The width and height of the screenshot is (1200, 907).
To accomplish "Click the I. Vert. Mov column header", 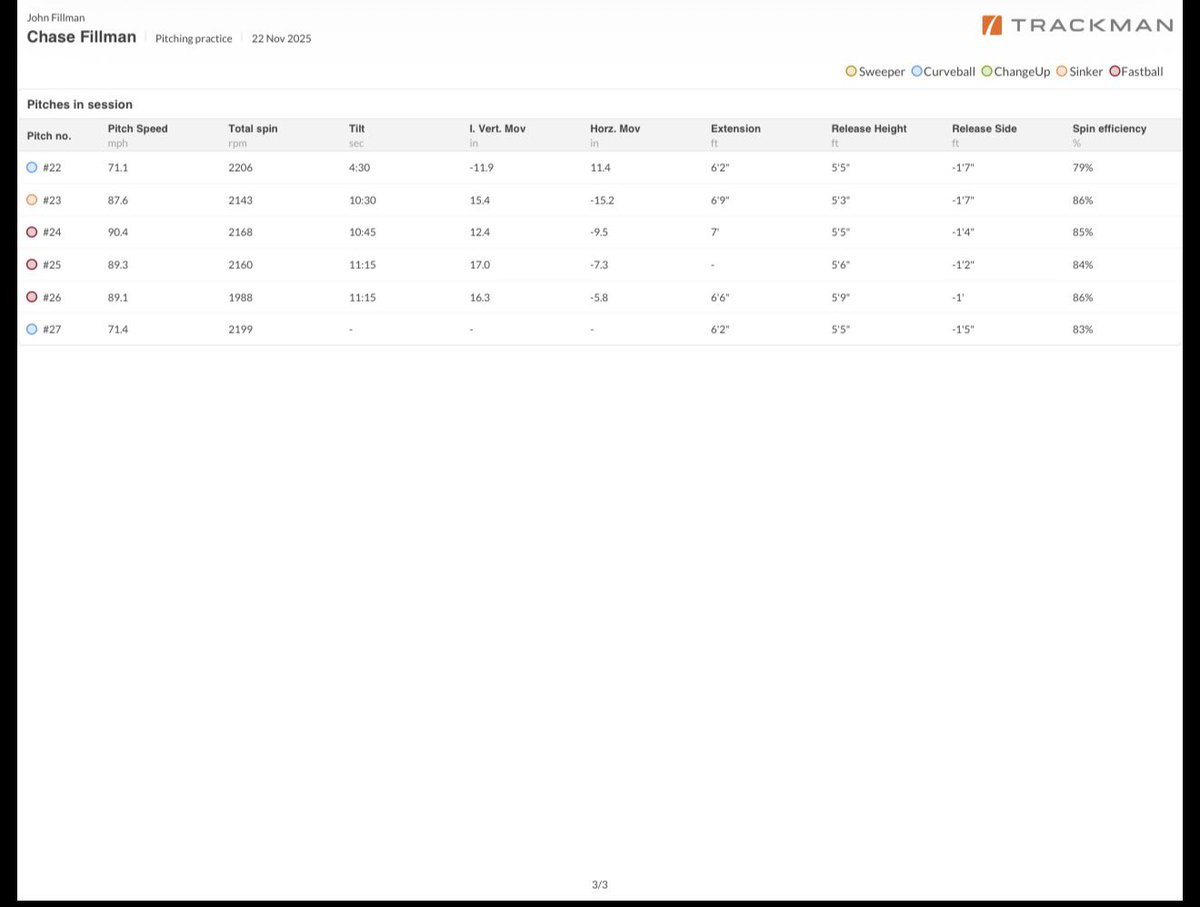I will point(498,129).
